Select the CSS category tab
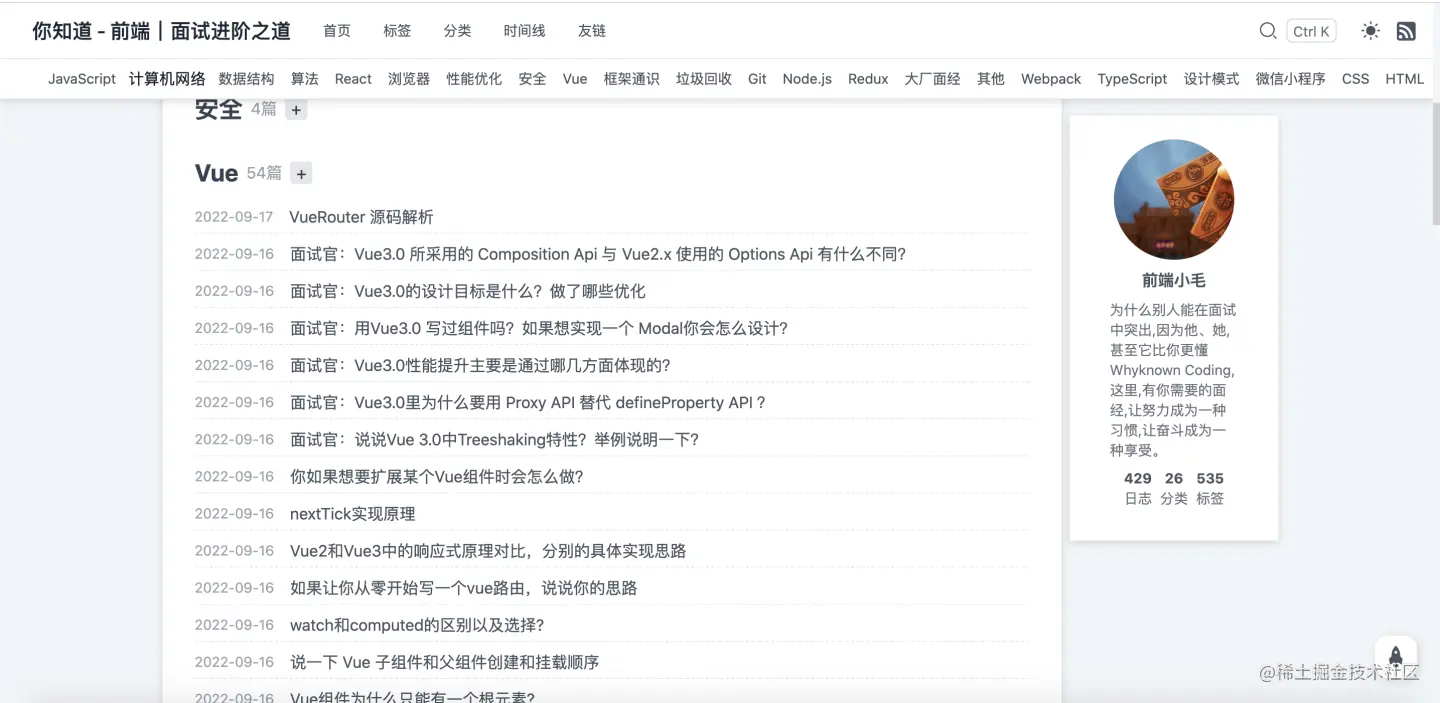The height and width of the screenshot is (703, 1440). (1355, 79)
